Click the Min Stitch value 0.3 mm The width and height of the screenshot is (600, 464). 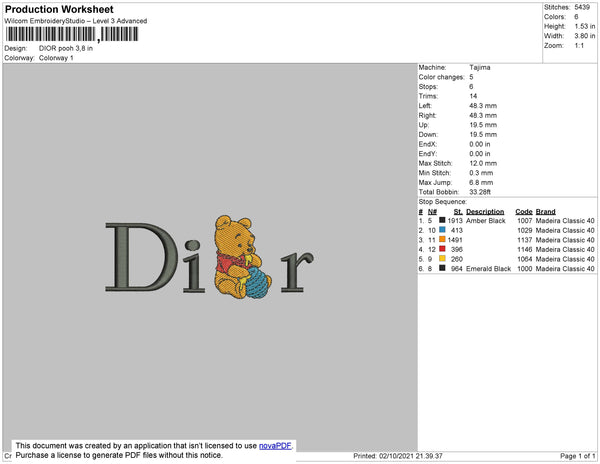[x=481, y=173]
